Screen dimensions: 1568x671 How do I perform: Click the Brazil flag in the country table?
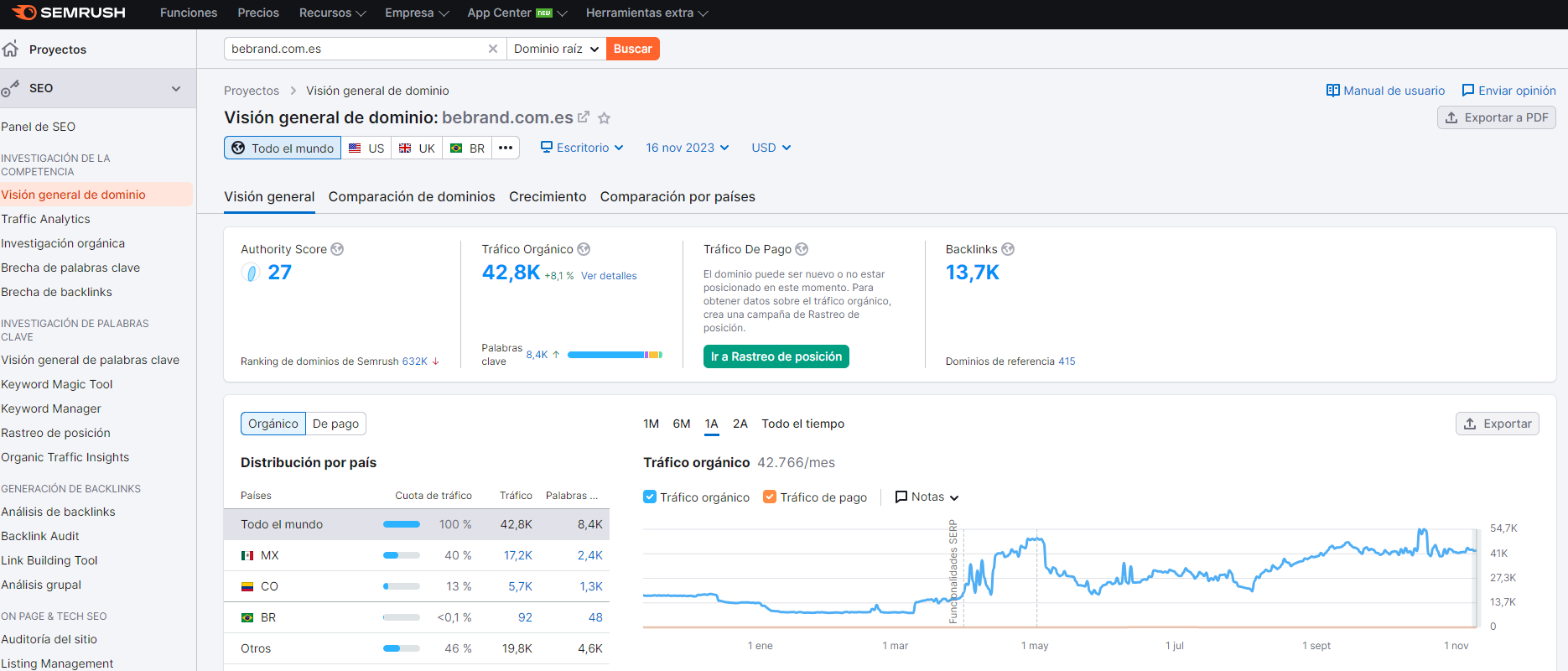(x=247, y=617)
